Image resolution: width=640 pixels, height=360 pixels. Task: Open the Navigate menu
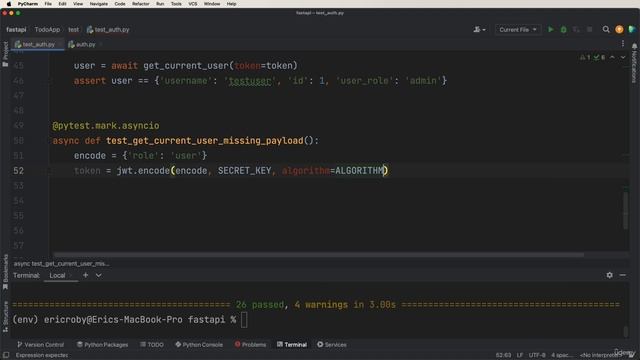click(x=99, y=4)
